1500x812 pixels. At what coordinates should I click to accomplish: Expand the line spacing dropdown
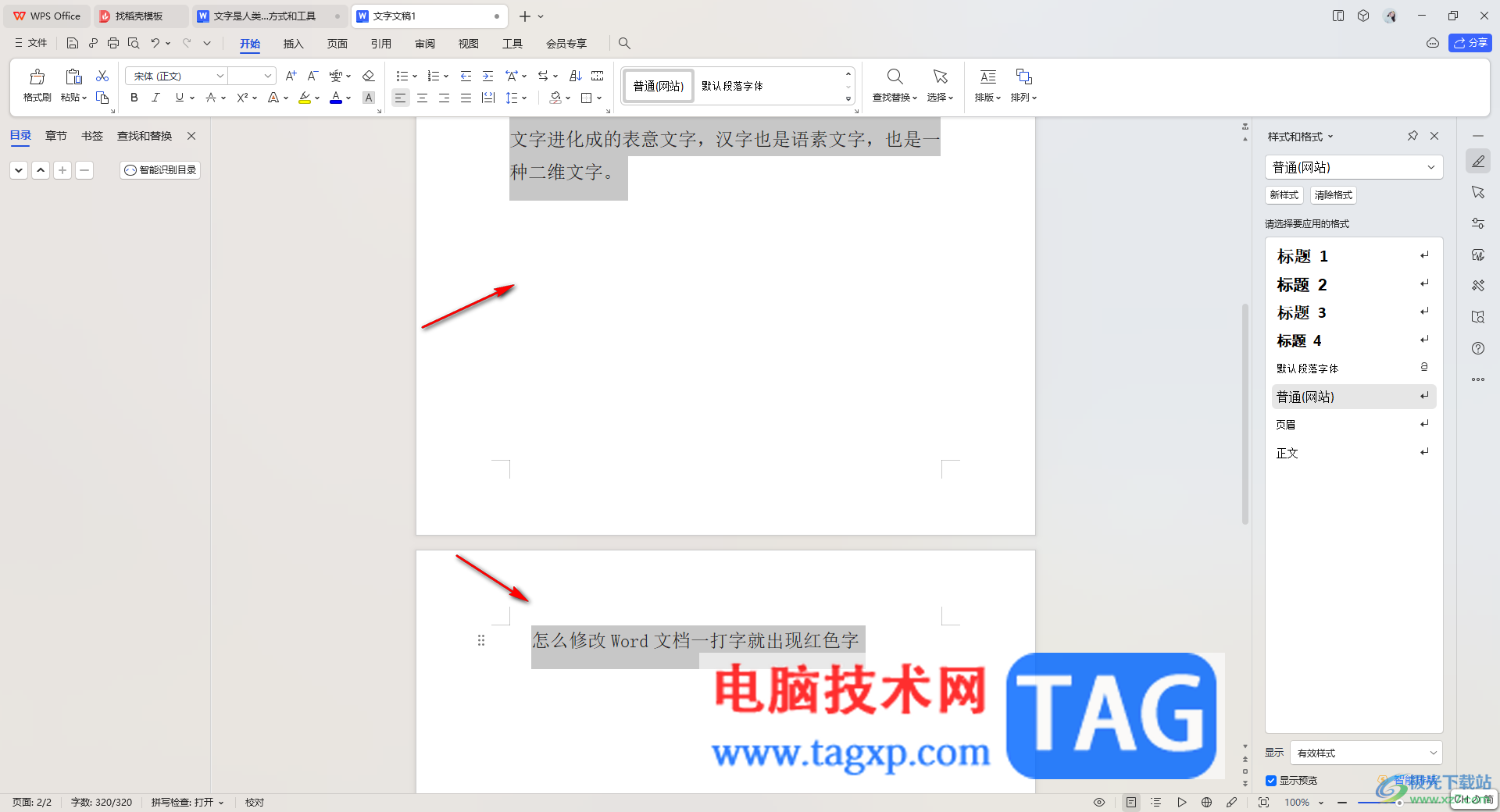[x=524, y=98]
